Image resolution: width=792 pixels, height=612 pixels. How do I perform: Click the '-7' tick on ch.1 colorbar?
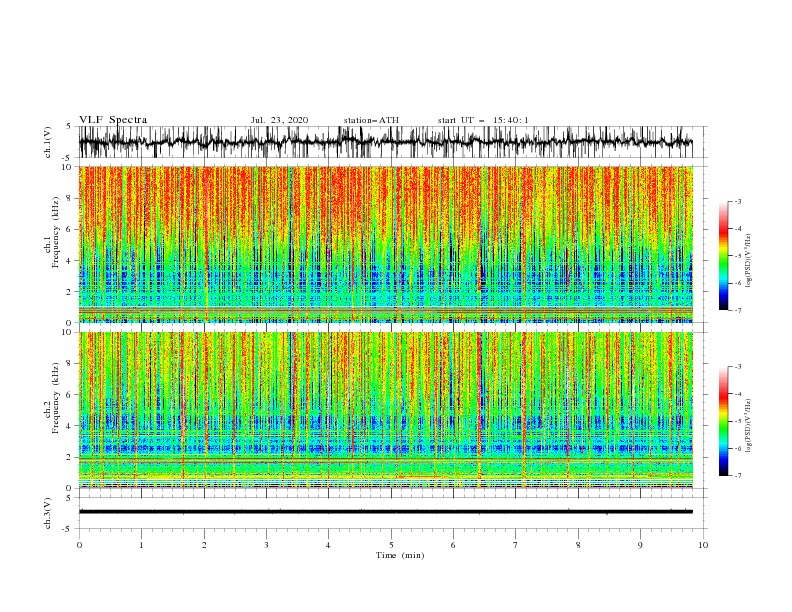(738, 310)
